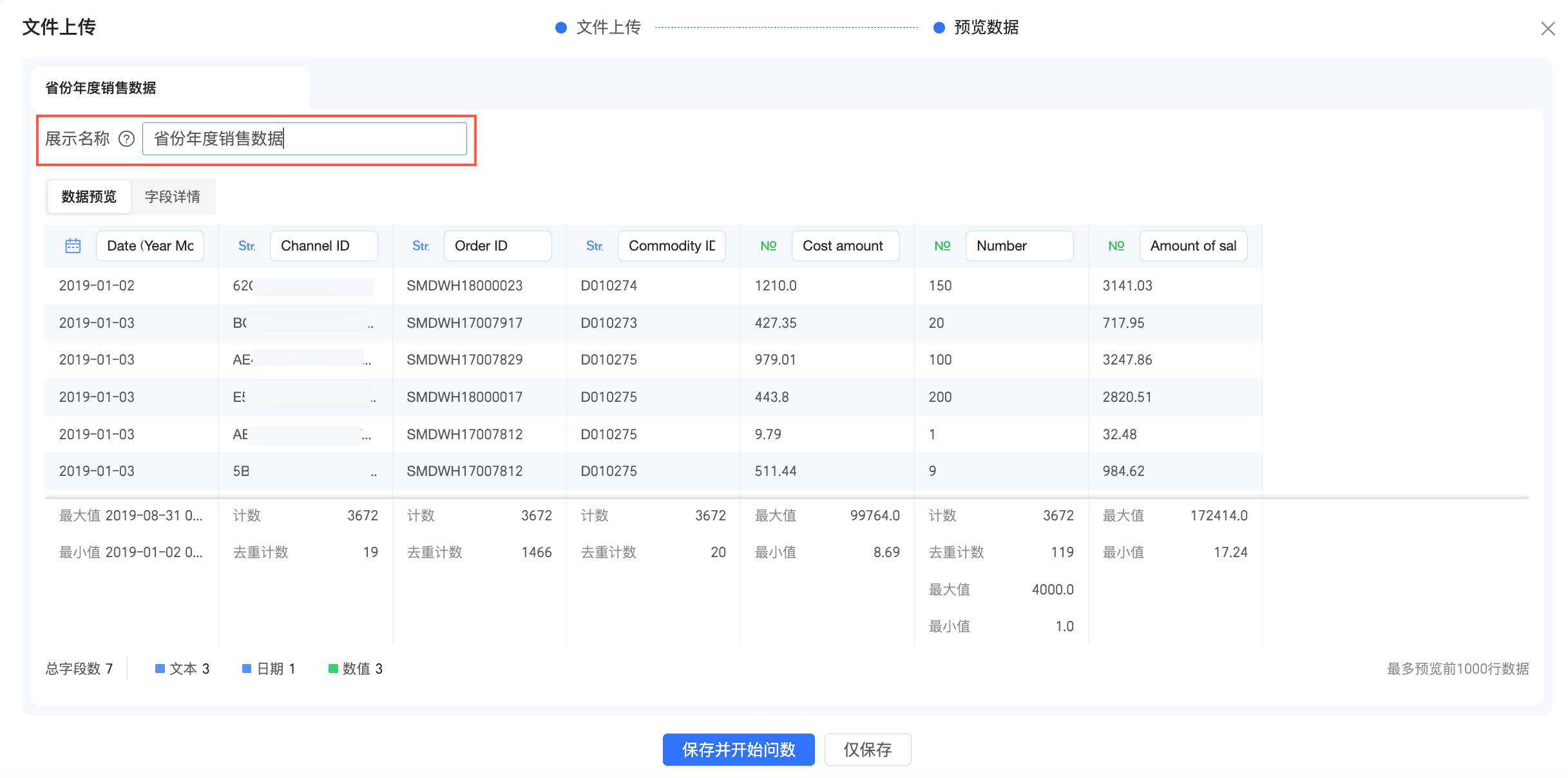Click the No. type icon for Cost amount

pyautogui.click(x=769, y=246)
